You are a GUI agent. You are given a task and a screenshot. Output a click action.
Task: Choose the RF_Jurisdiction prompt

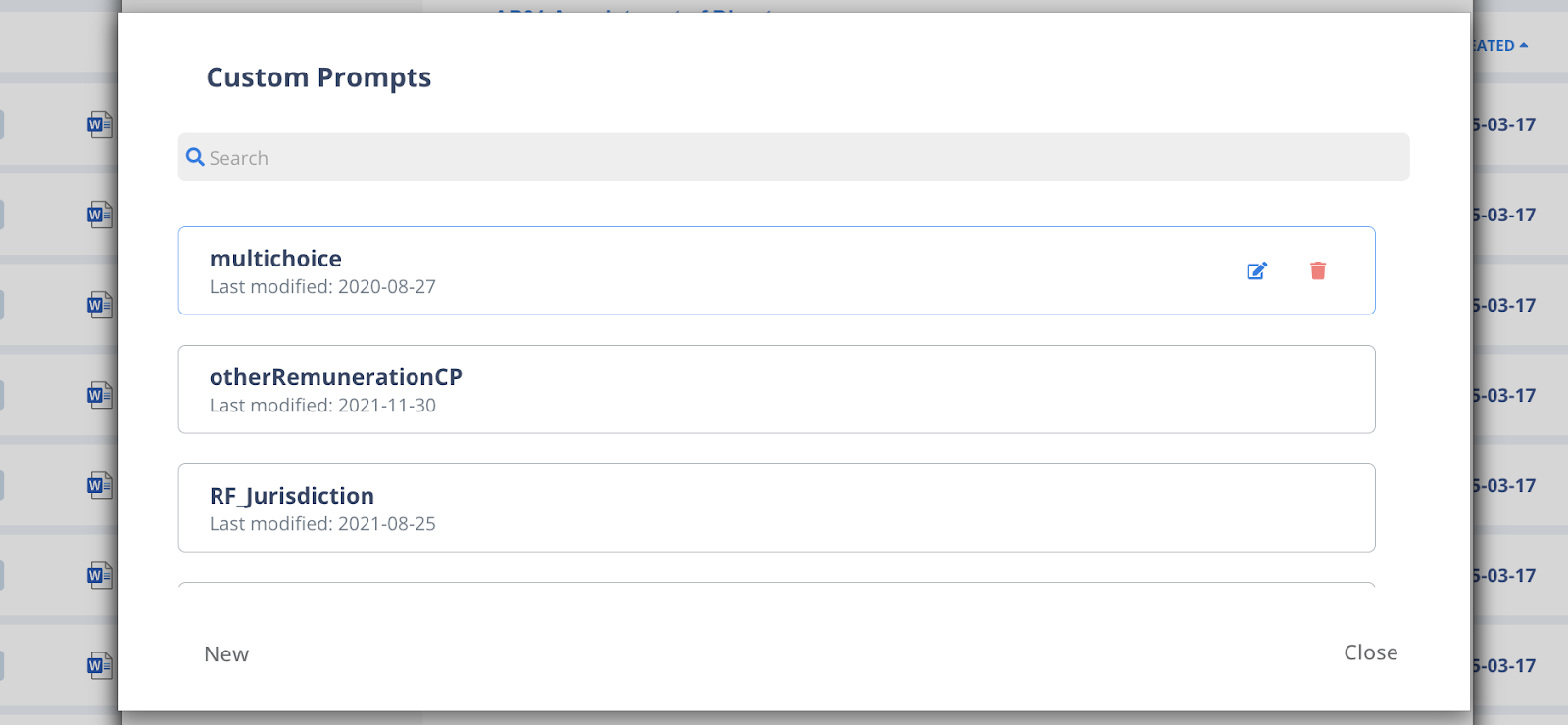coord(776,507)
